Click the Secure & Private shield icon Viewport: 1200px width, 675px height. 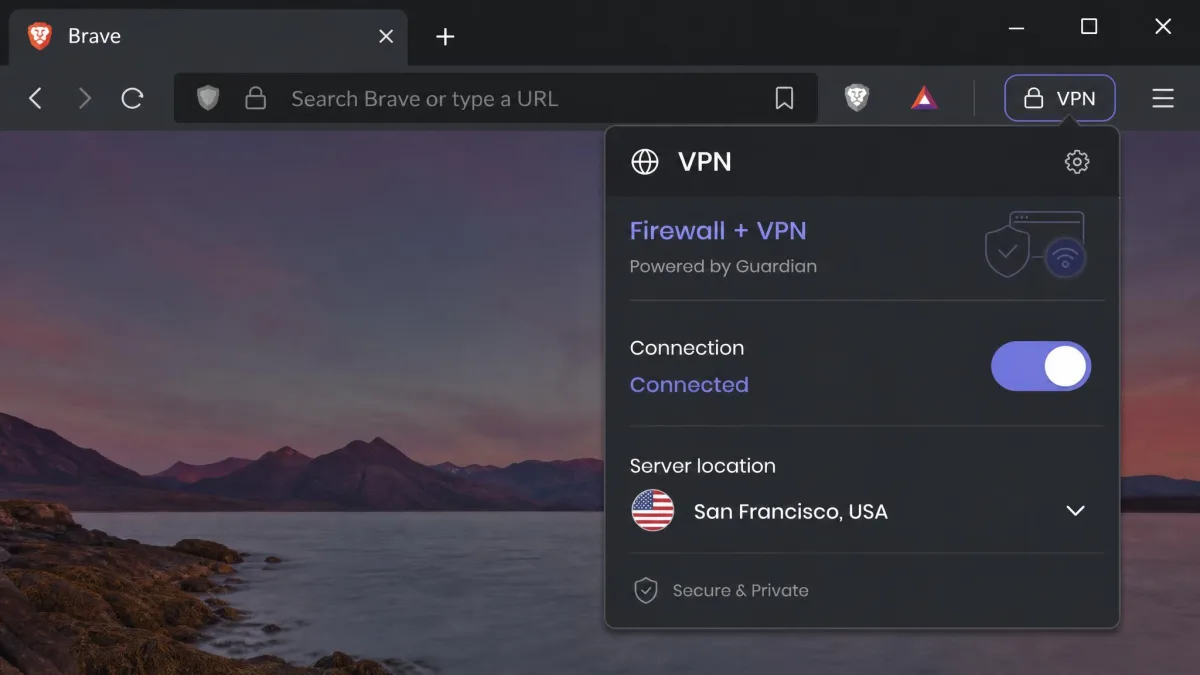[646, 590]
